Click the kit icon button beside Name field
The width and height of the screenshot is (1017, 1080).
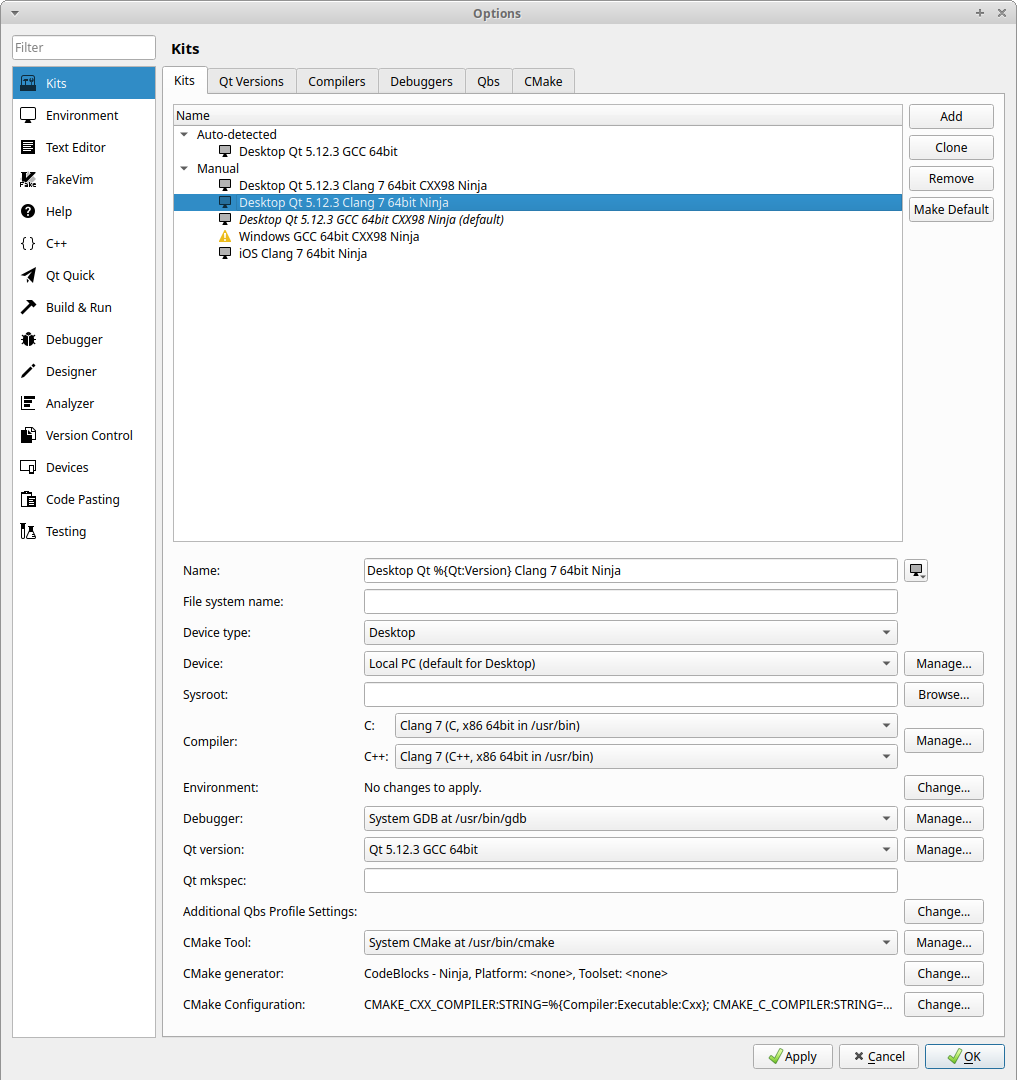(916, 571)
